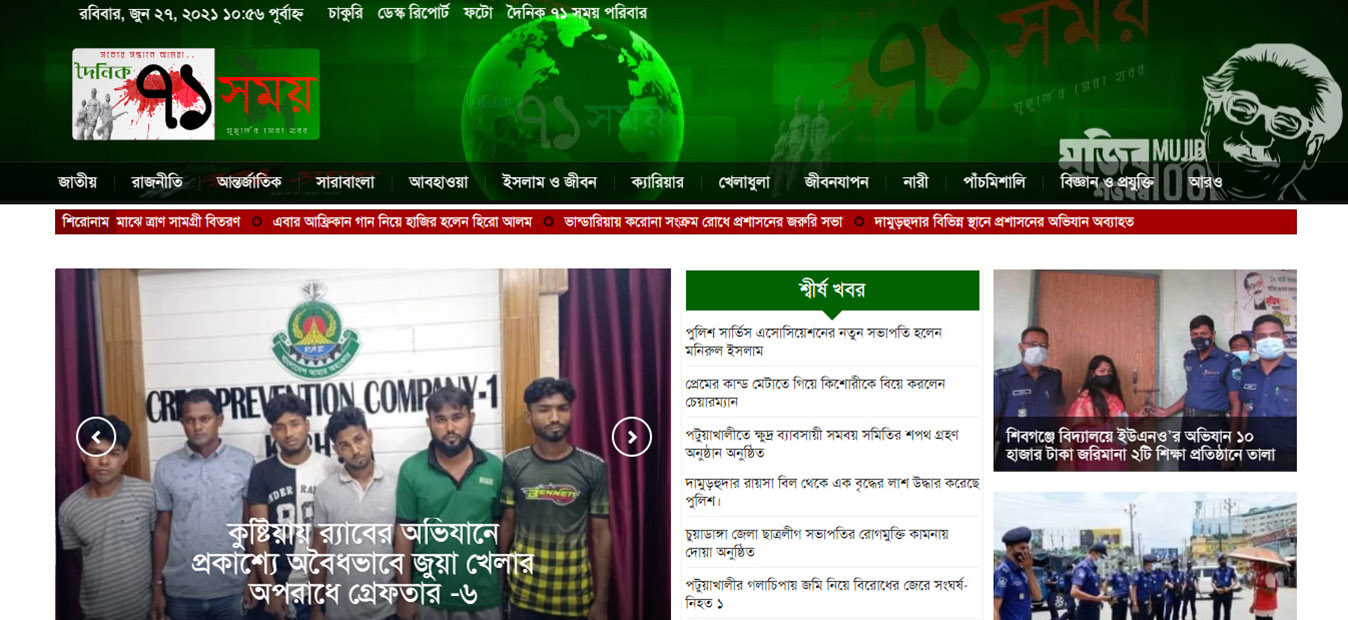Open the জাতীয় menu item
This screenshot has height=620, width=1348.
point(77,182)
